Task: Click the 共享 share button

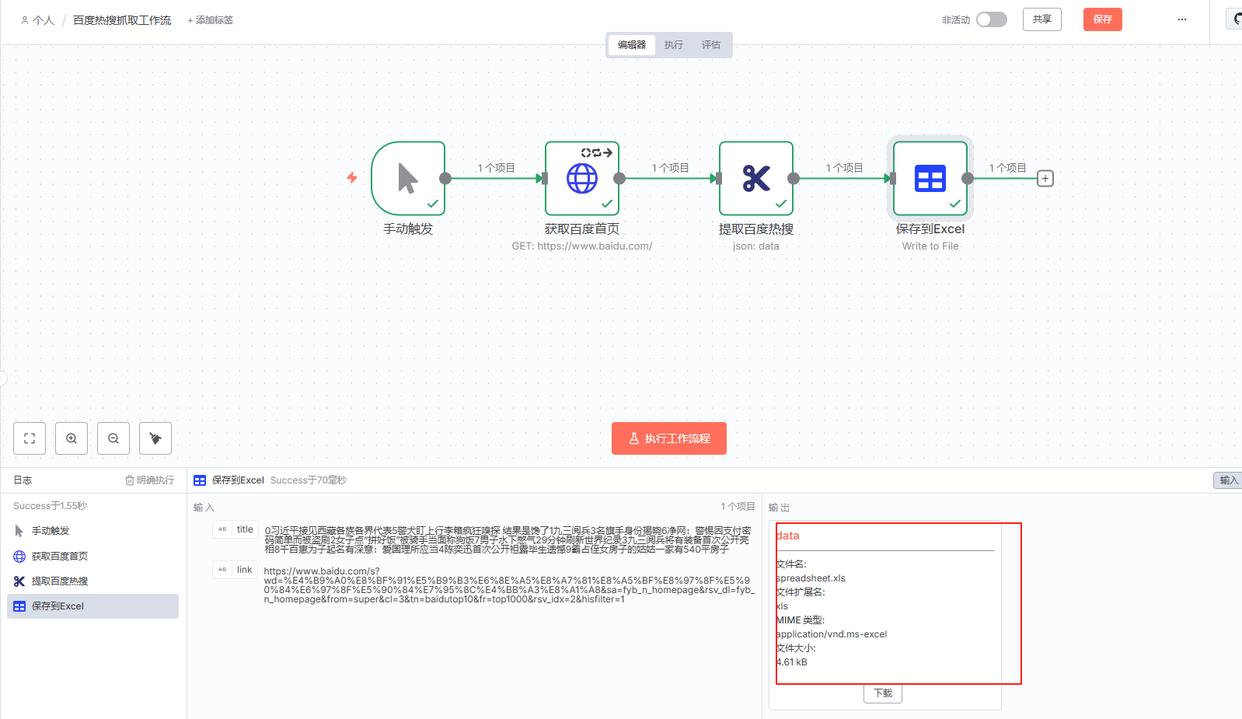Action: click(x=1042, y=19)
